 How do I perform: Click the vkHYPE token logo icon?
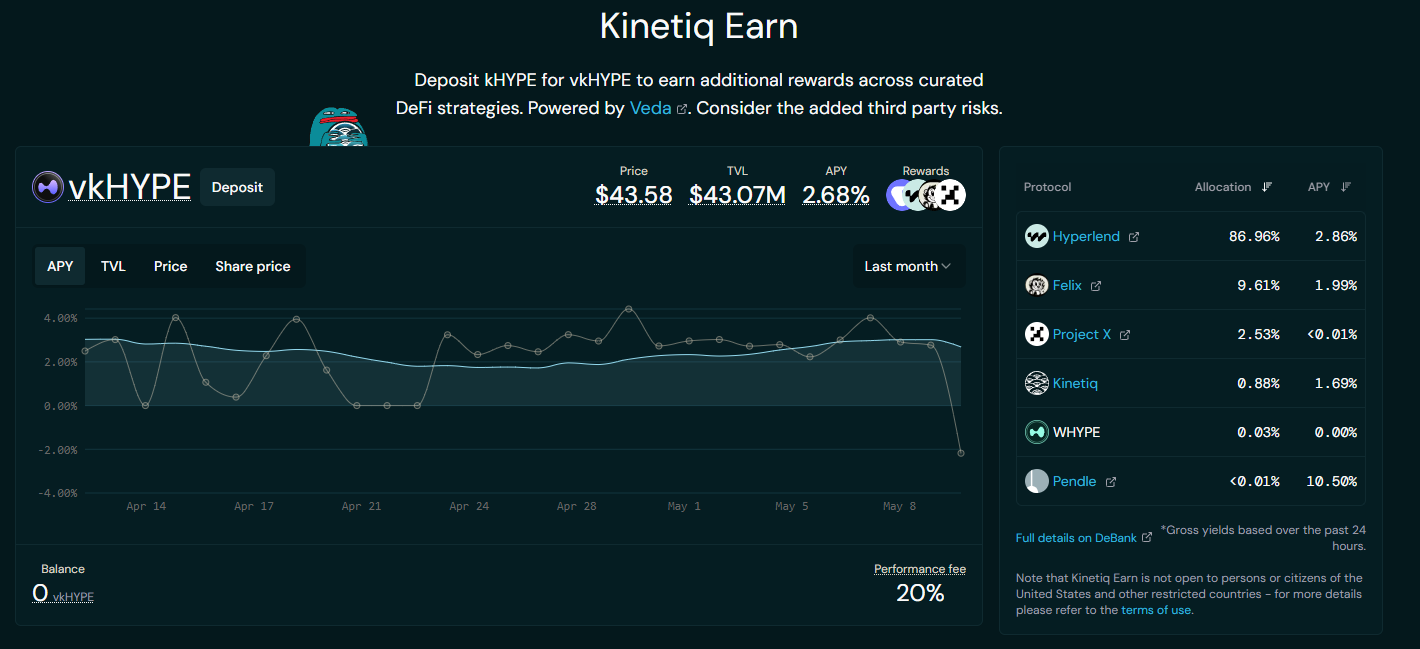[x=48, y=187]
